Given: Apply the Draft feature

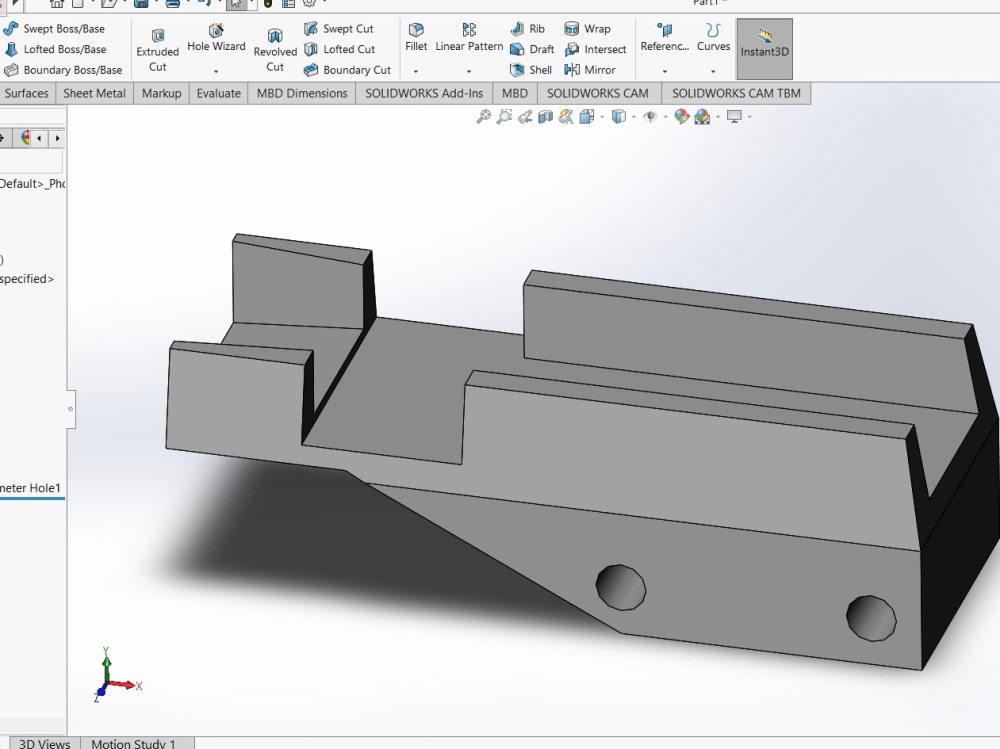Looking at the screenshot, I should tap(533, 49).
